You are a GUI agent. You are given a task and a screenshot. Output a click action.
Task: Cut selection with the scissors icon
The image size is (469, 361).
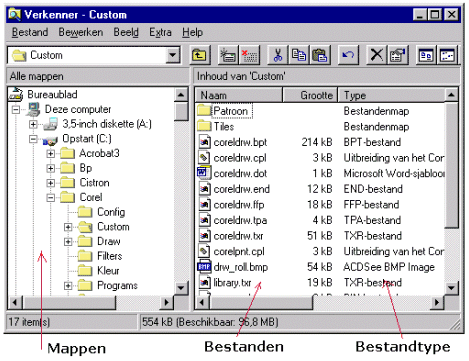point(278,55)
